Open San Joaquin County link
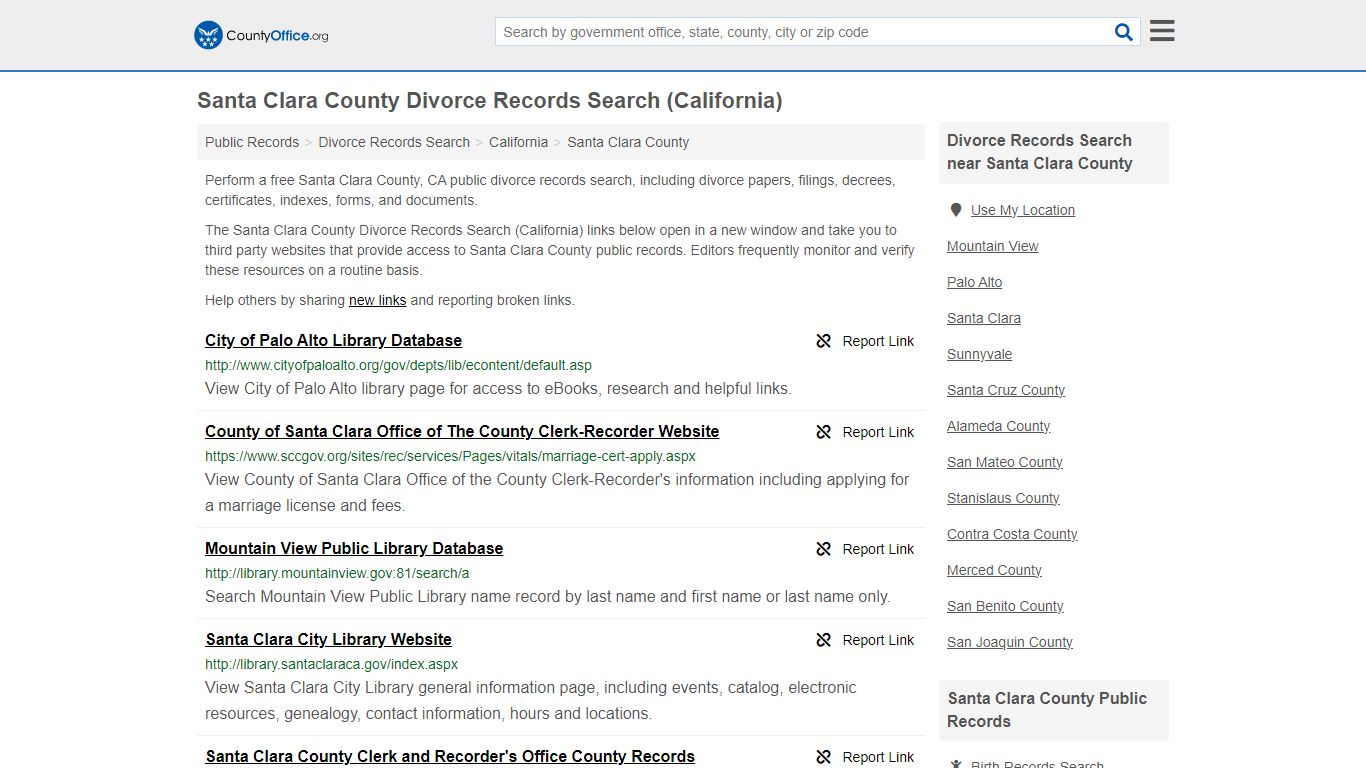Viewport: 1366px width, 768px height. pos(1010,642)
